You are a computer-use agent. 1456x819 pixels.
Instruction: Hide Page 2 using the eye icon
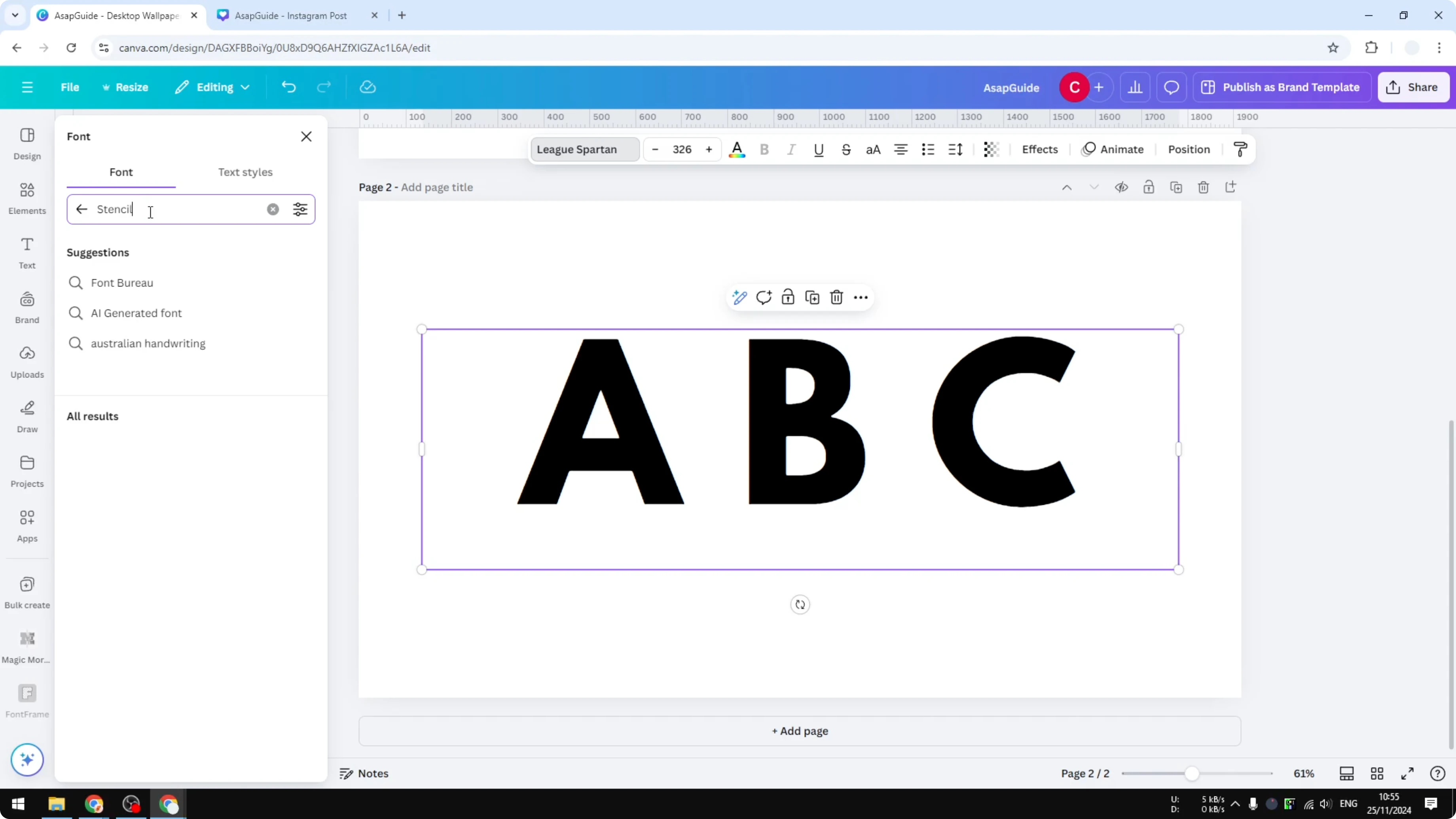click(x=1121, y=187)
